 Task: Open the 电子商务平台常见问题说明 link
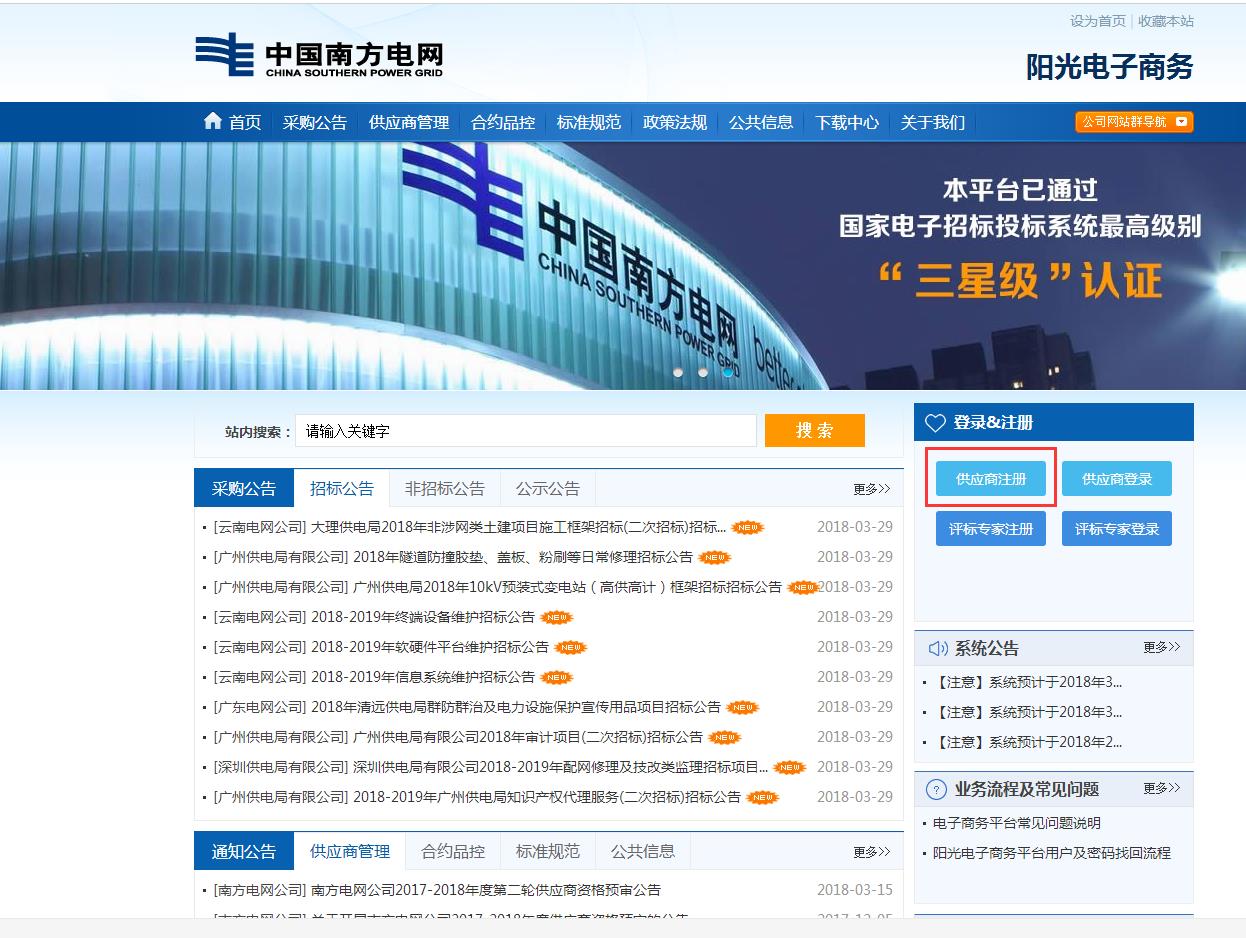[1017, 823]
